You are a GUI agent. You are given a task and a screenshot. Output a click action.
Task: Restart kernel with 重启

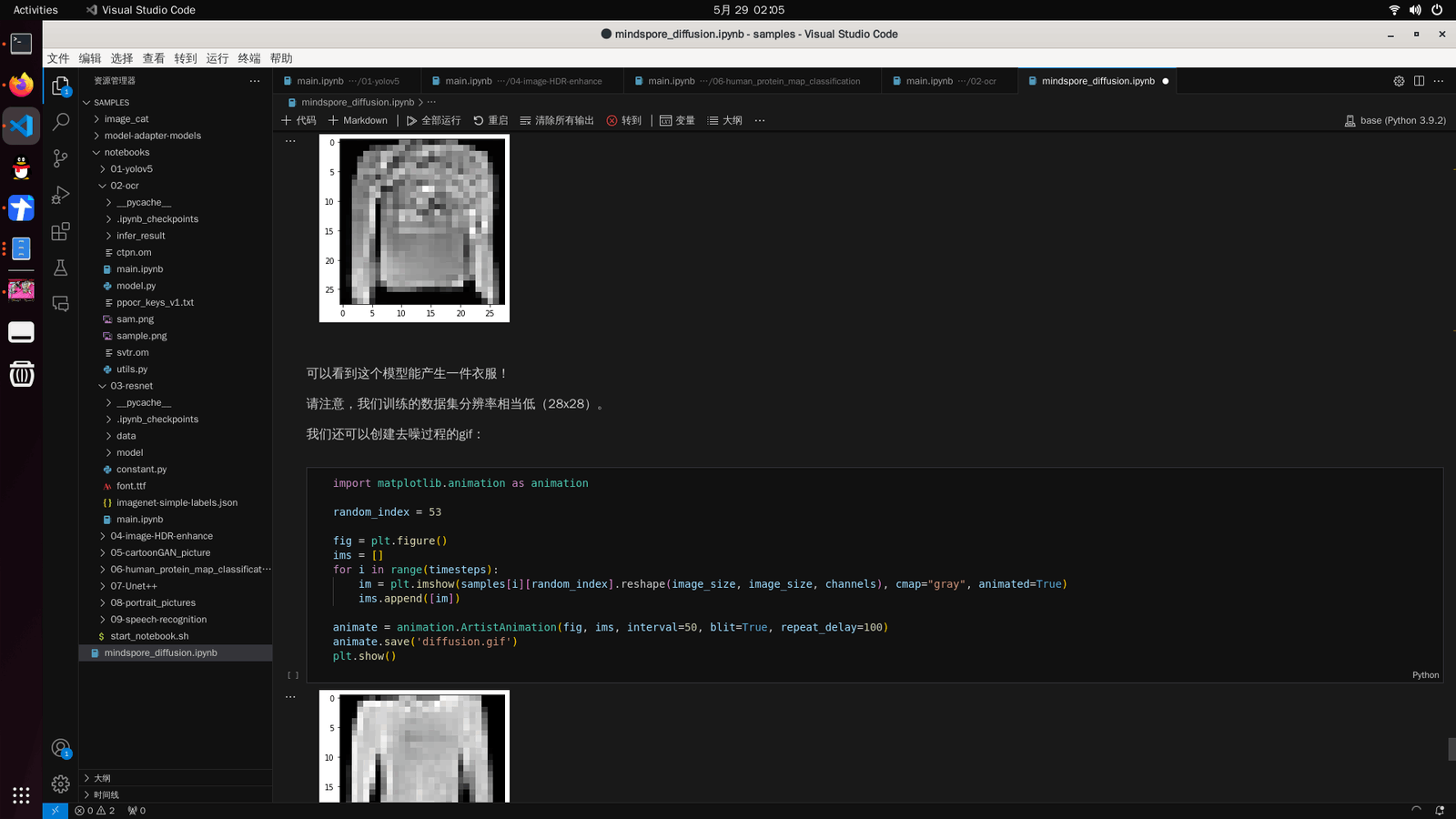pyautogui.click(x=490, y=120)
